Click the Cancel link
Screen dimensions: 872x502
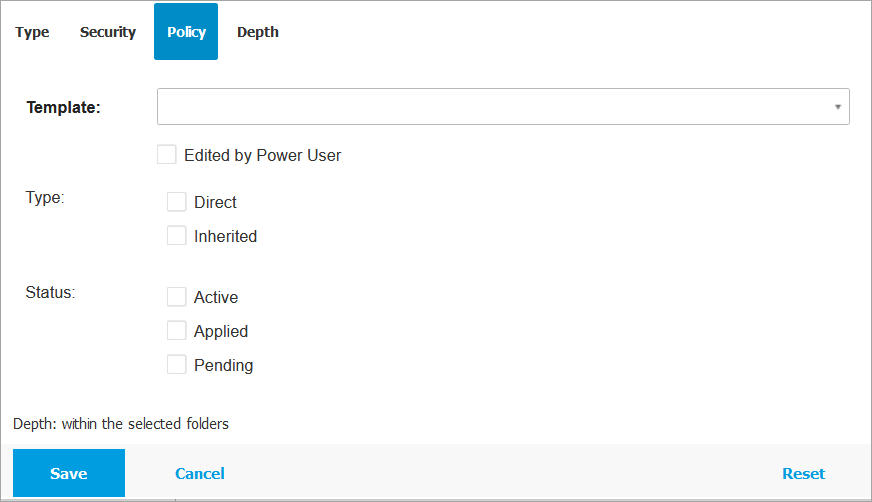pos(199,474)
